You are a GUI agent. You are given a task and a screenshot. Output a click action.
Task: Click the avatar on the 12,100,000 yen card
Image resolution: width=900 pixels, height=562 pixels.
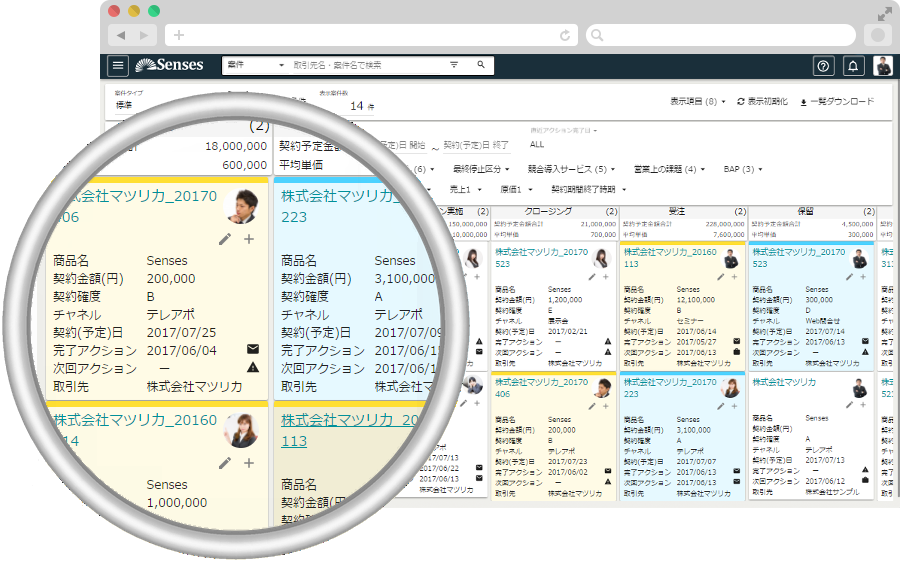[x=730, y=259]
